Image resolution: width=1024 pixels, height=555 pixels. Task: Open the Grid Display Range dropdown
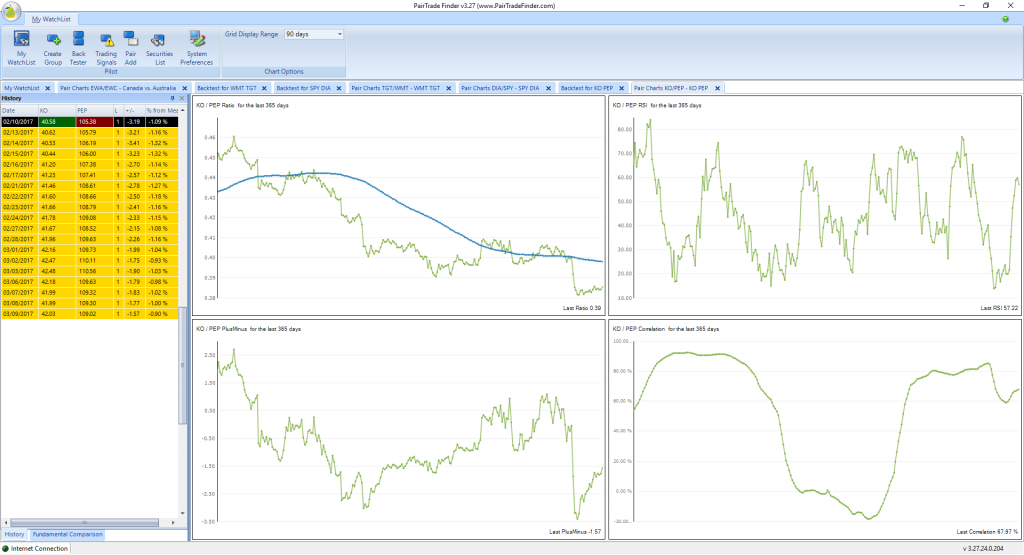[340, 34]
